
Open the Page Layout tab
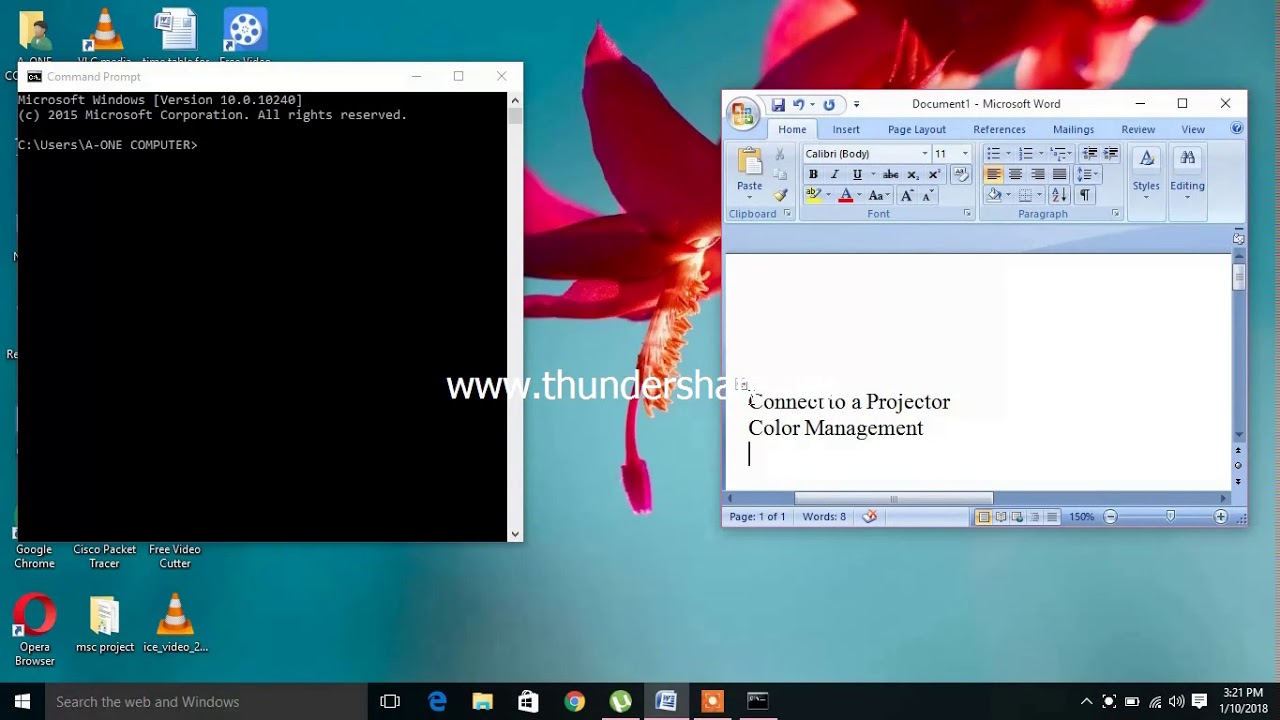coord(916,129)
